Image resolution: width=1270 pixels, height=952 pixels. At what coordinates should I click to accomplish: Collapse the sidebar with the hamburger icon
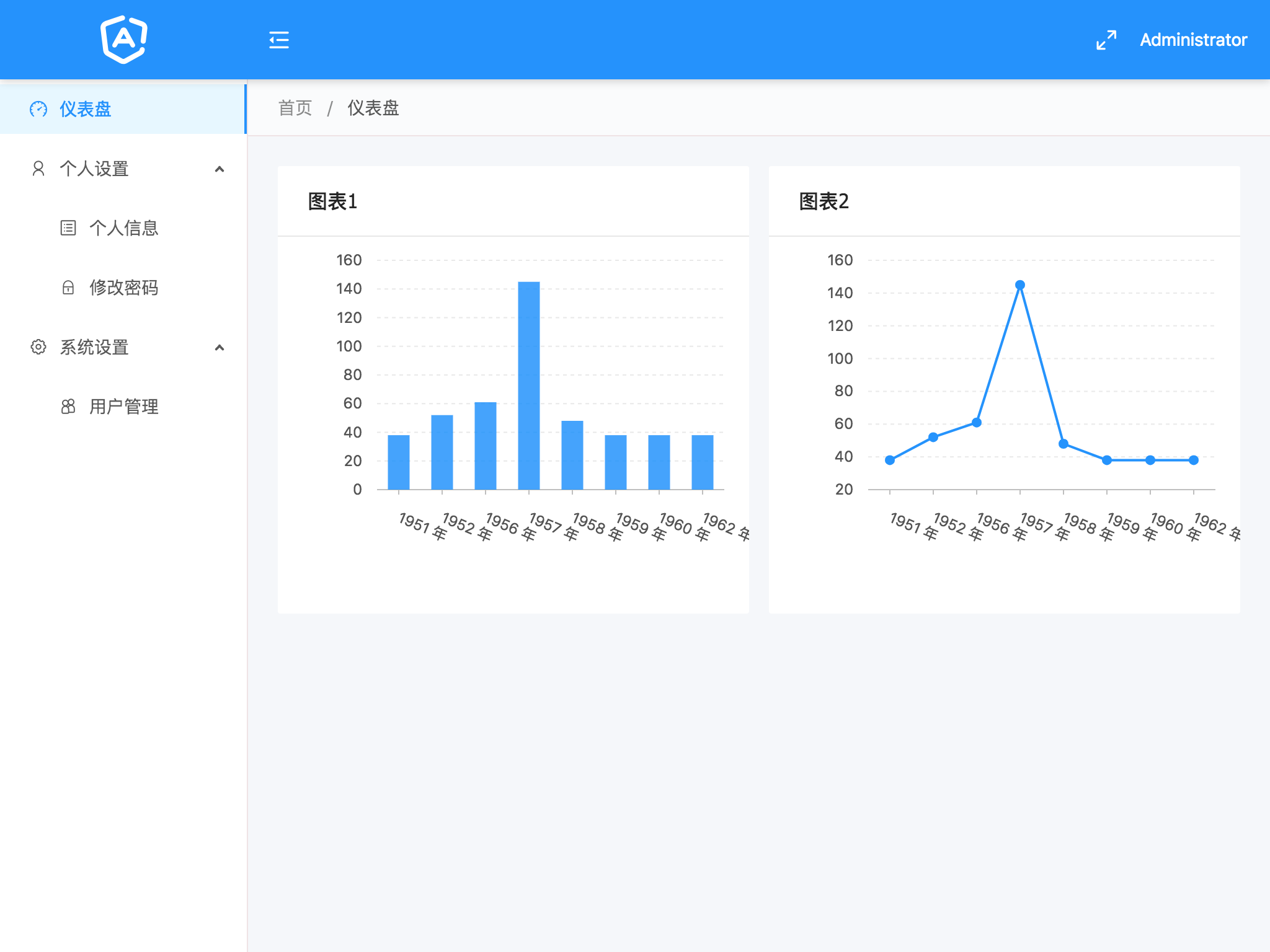279,40
